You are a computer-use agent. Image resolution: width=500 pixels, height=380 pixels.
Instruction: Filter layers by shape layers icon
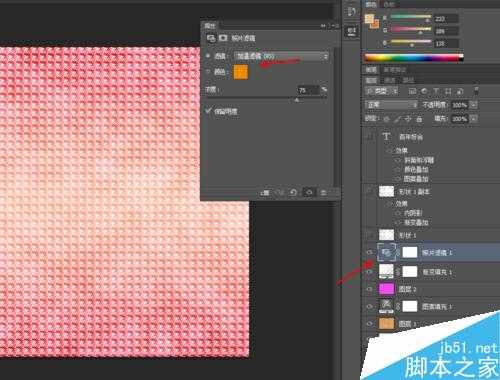[448, 91]
